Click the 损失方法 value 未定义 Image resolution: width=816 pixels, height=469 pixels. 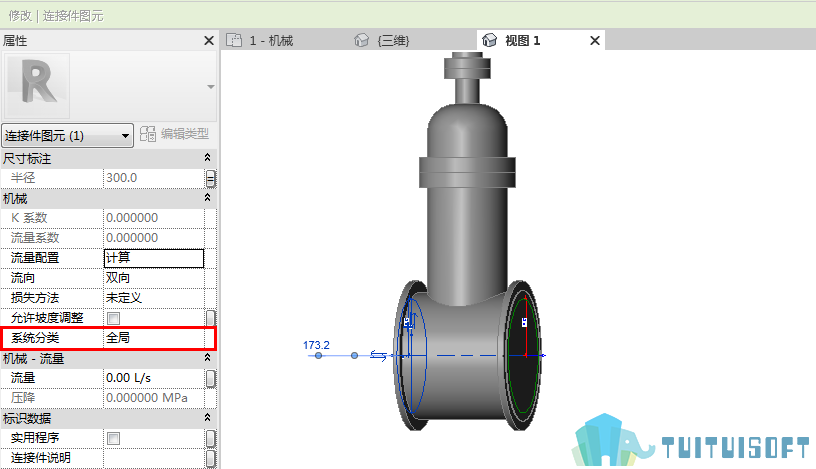pyautogui.click(x=154, y=298)
